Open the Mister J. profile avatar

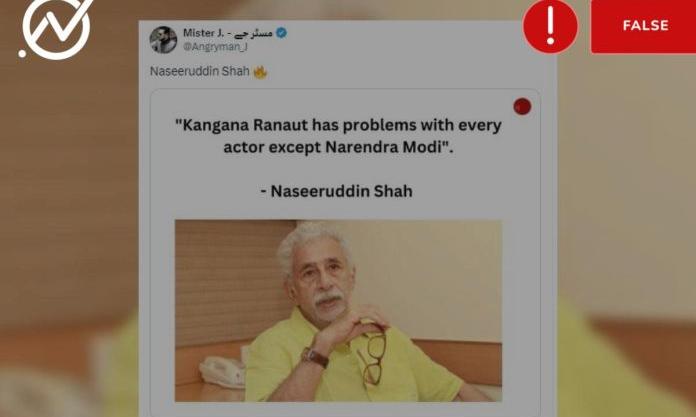[163, 40]
